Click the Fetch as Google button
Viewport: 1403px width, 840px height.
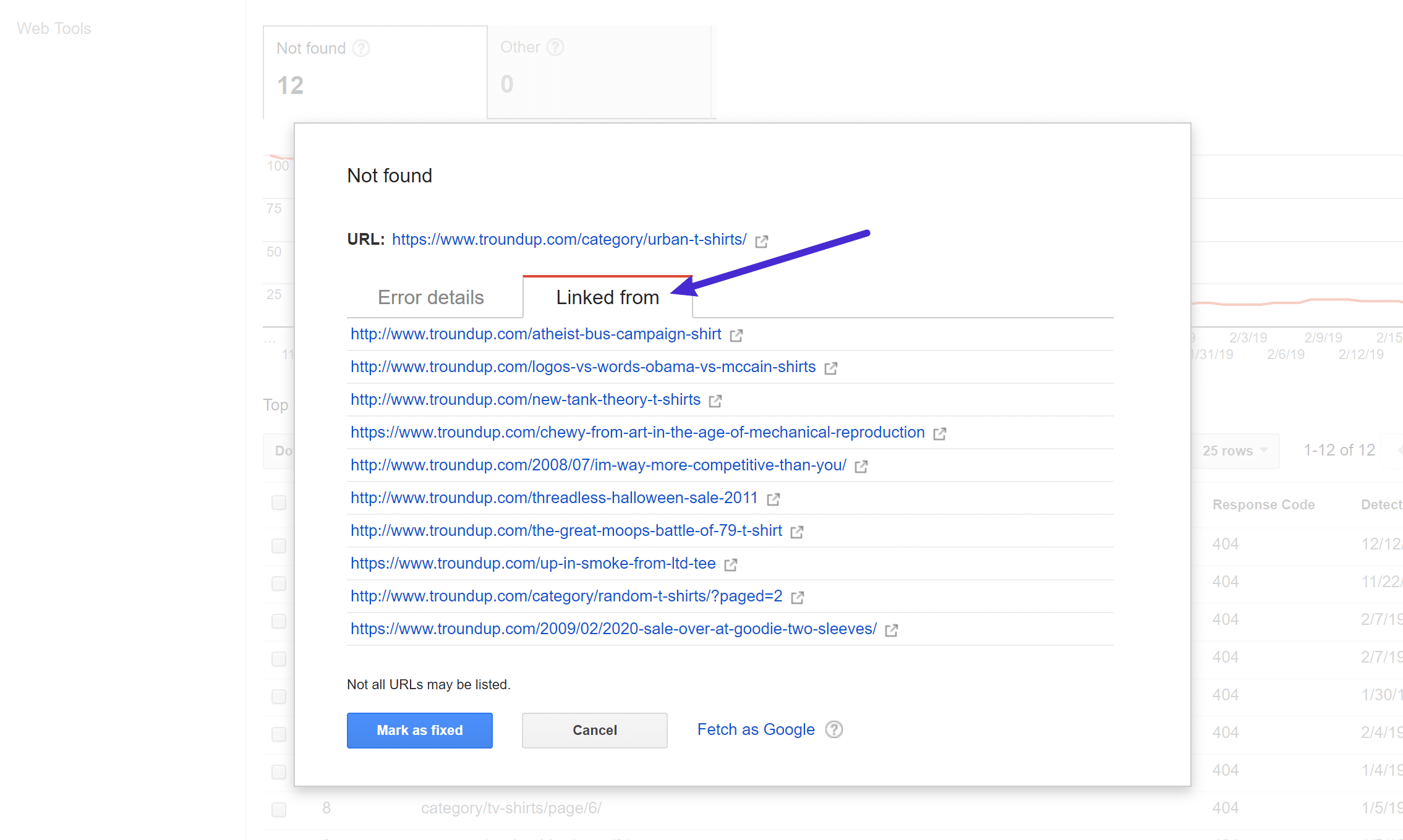coord(754,730)
